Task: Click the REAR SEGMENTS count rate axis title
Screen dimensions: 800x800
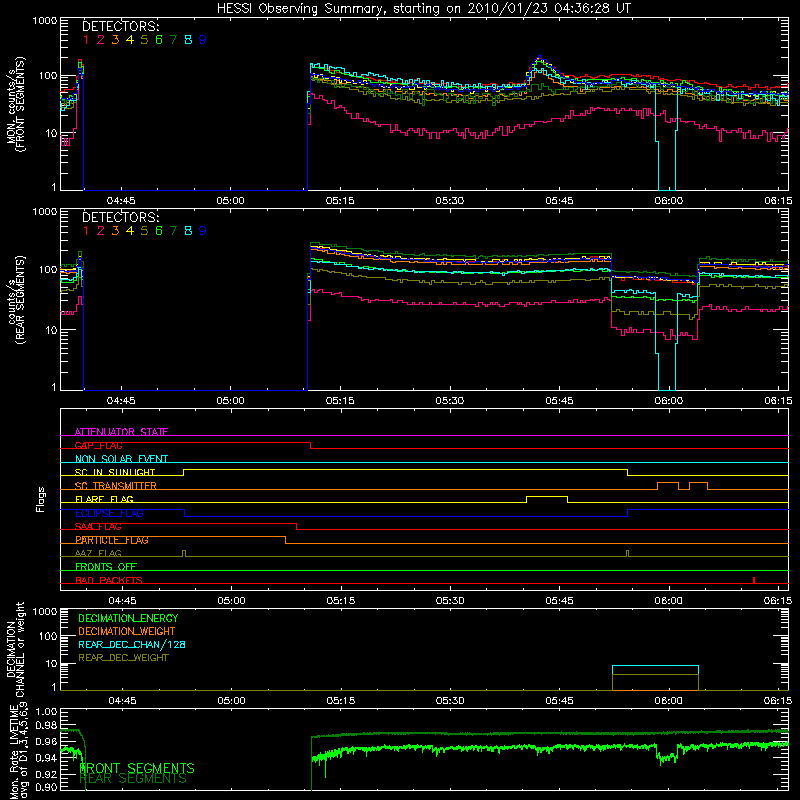Action: click(x=15, y=300)
